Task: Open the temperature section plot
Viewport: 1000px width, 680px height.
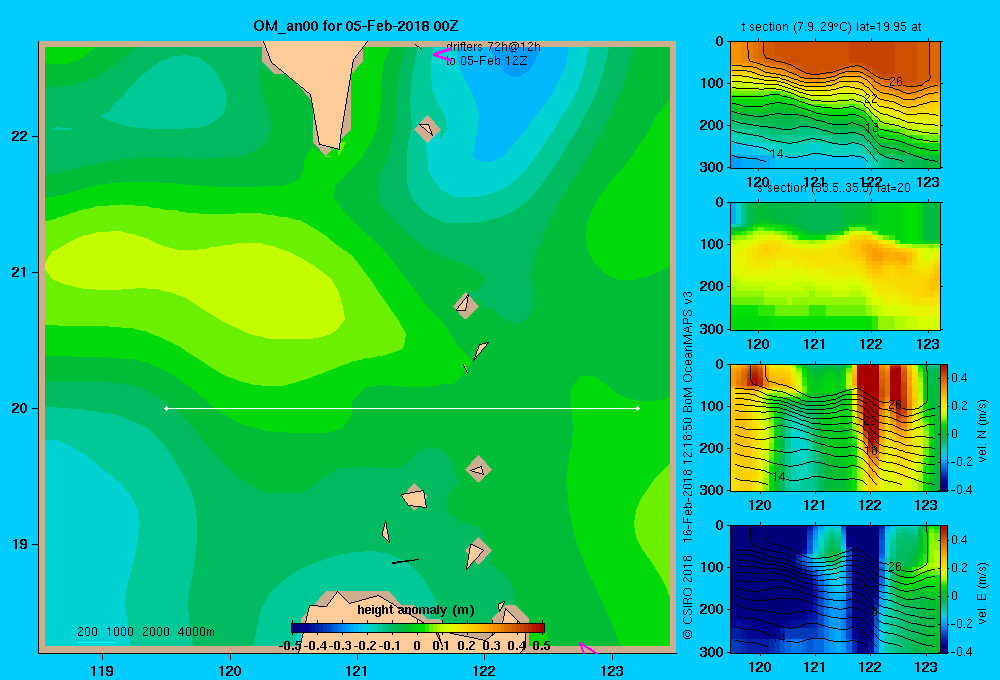Action: point(835,105)
